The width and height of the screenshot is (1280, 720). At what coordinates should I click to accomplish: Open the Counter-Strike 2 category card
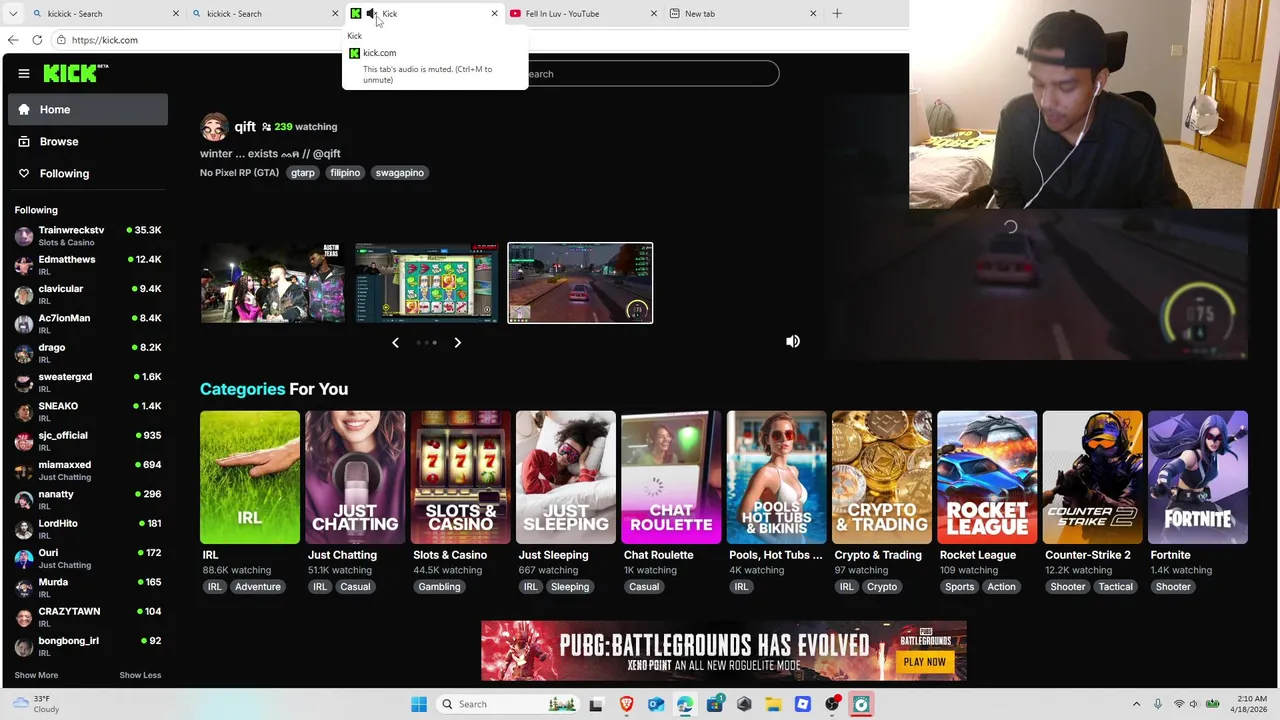[x=1093, y=477]
